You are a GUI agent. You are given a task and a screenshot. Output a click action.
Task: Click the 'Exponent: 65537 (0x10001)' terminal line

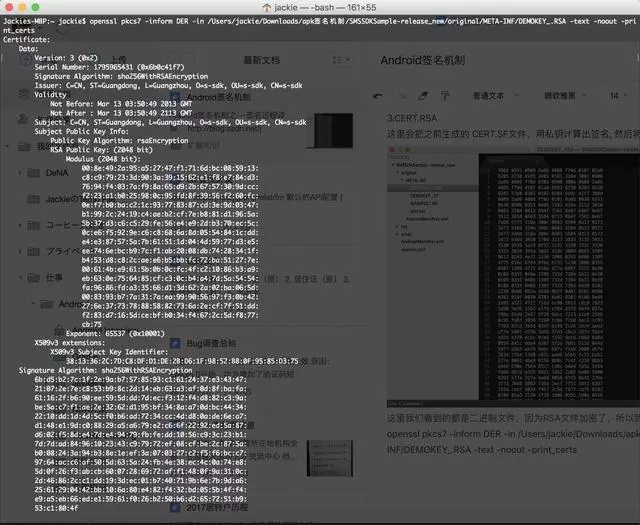(115, 334)
